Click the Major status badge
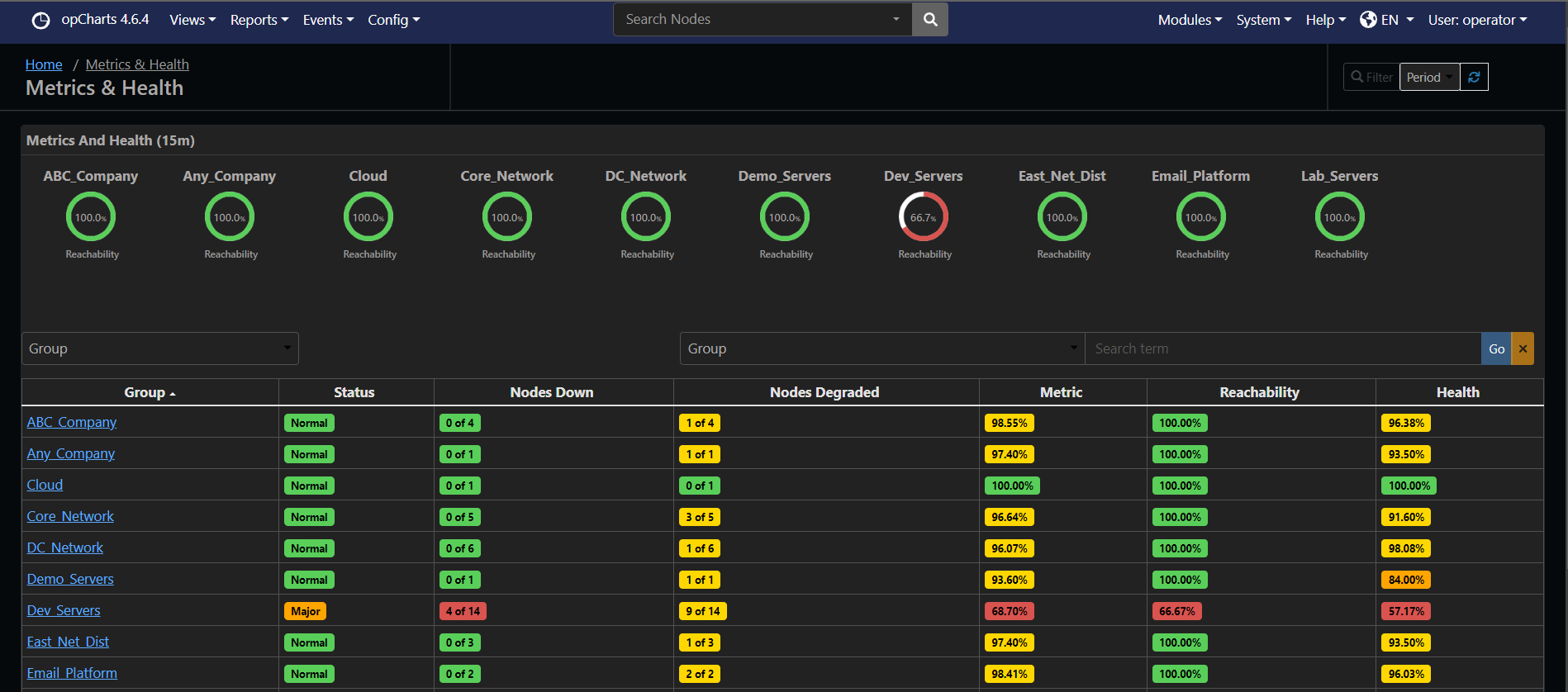 pyautogui.click(x=306, y=611)
